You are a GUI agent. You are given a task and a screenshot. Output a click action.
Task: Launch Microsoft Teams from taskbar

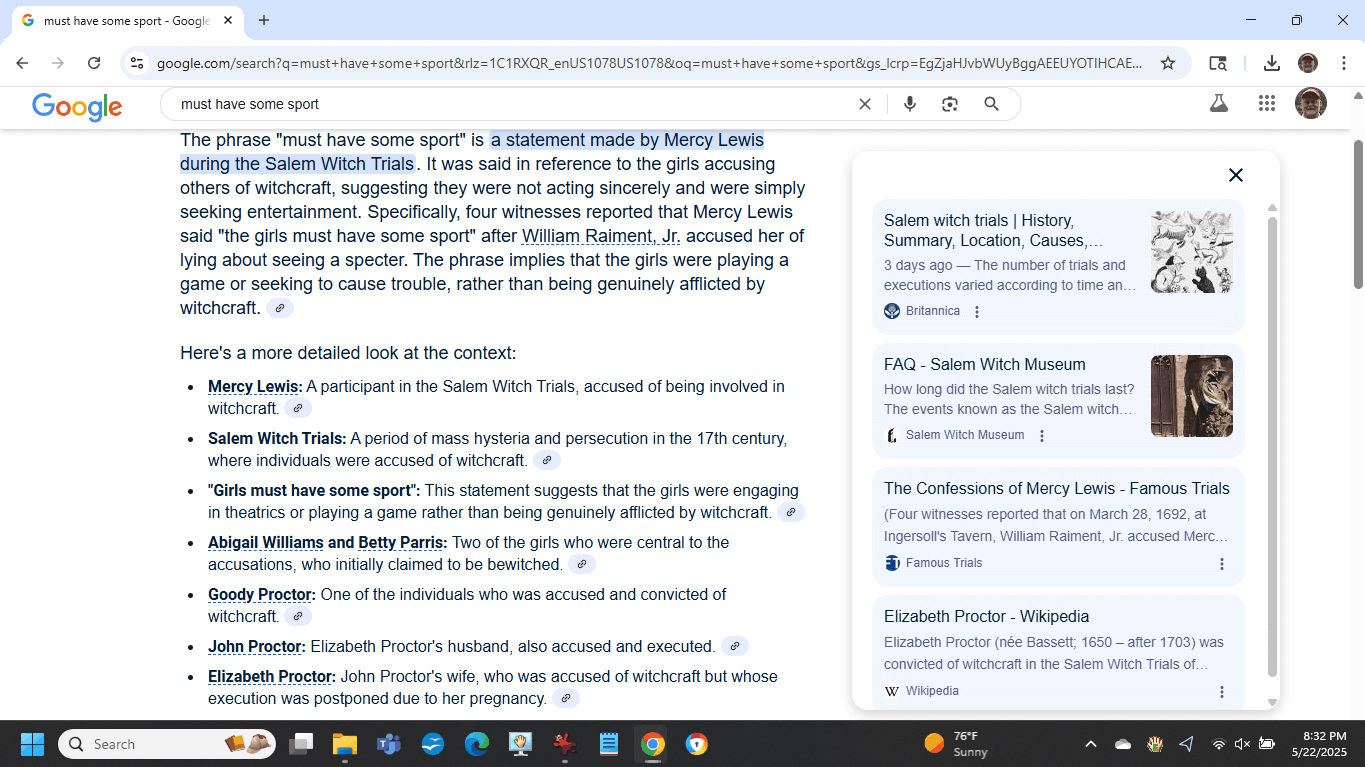pos(389,744)
